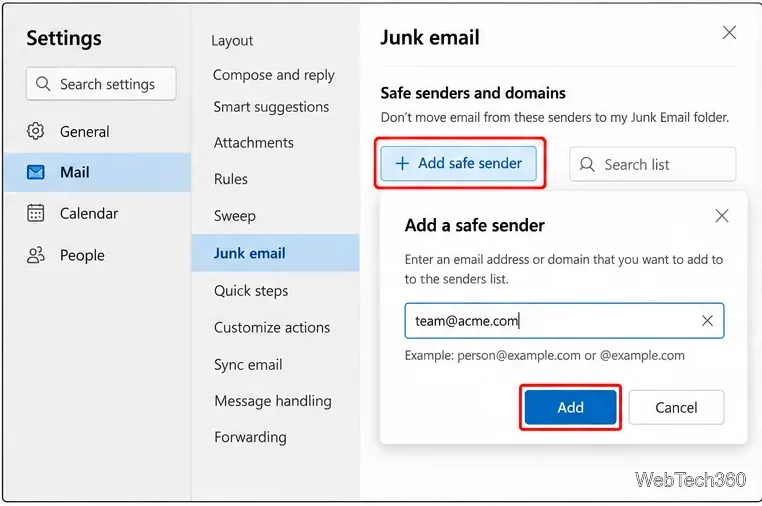Open Sync email settings
This screenshot has width=762, height=506.
pyautogui.click(x=248, y=365)
